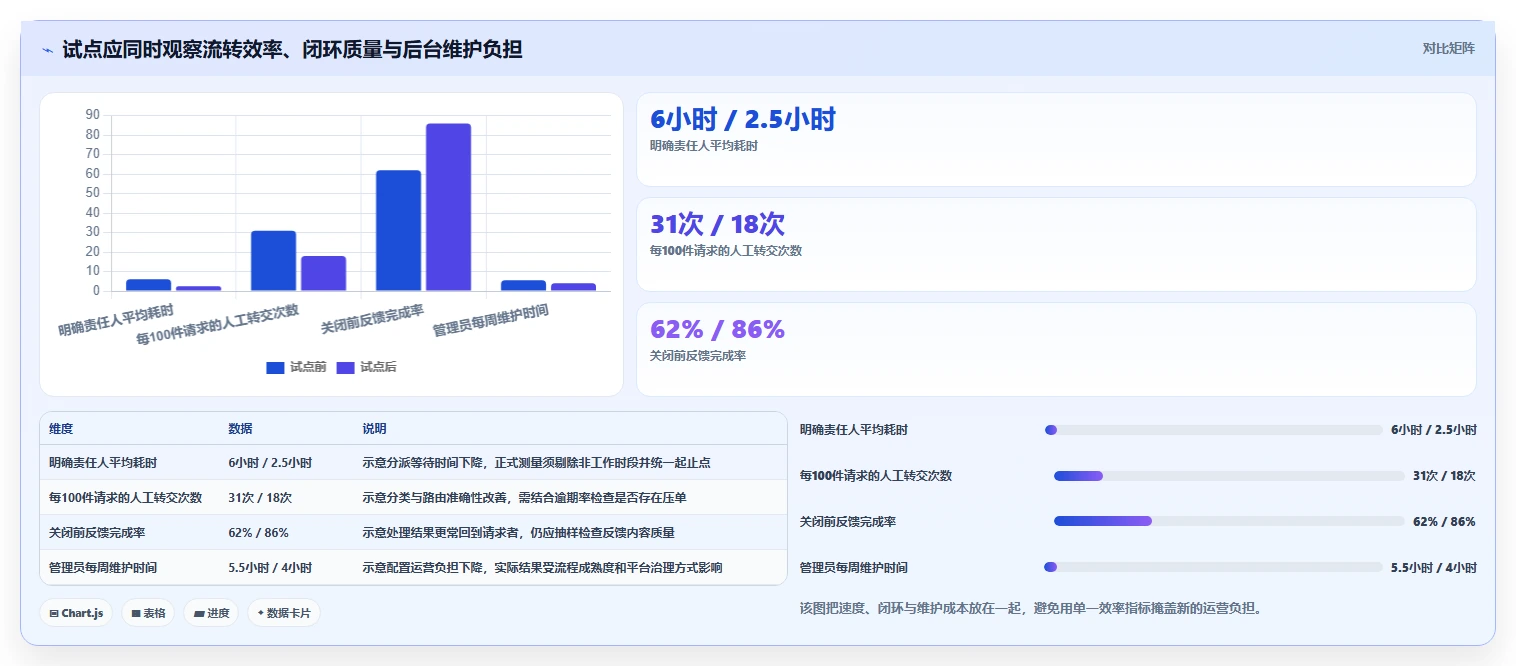Click the 6小时 / 2.5小时 value beside the progress bar

(1434, 430)
